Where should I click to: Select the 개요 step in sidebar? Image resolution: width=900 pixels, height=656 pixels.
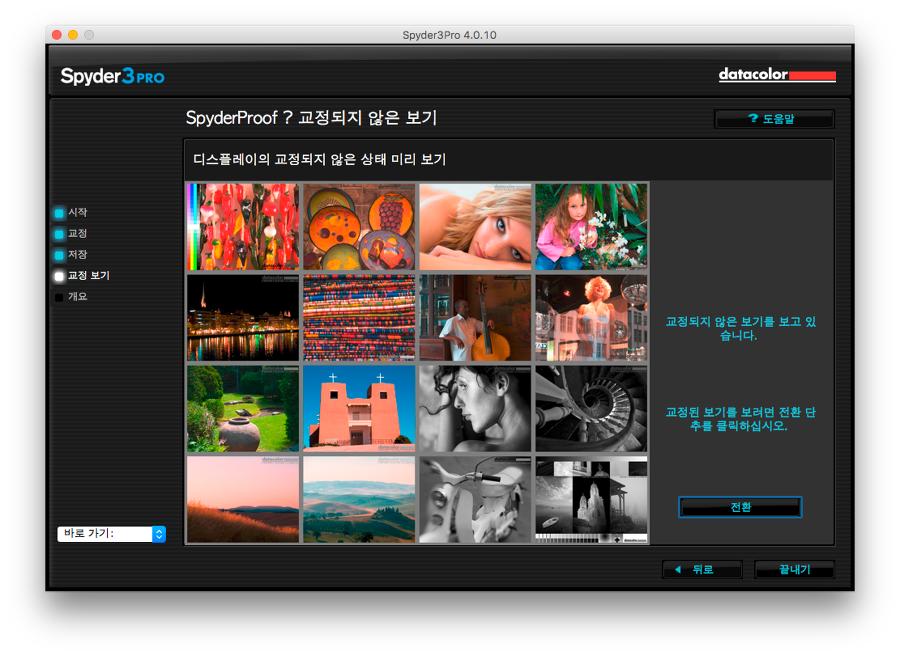tap(60, 297)
